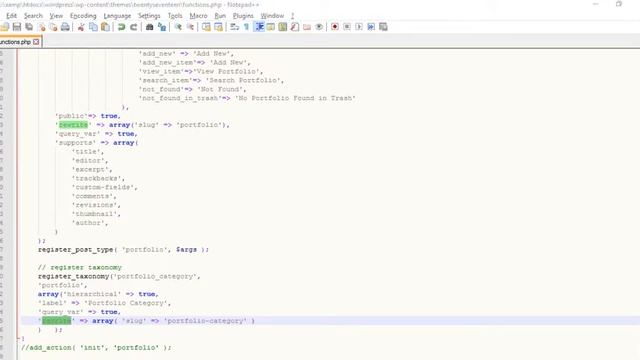Viewport: 640px width, 360px height.
Task: Click the Redo arrow icon
Action: click(x=133, y=27)
